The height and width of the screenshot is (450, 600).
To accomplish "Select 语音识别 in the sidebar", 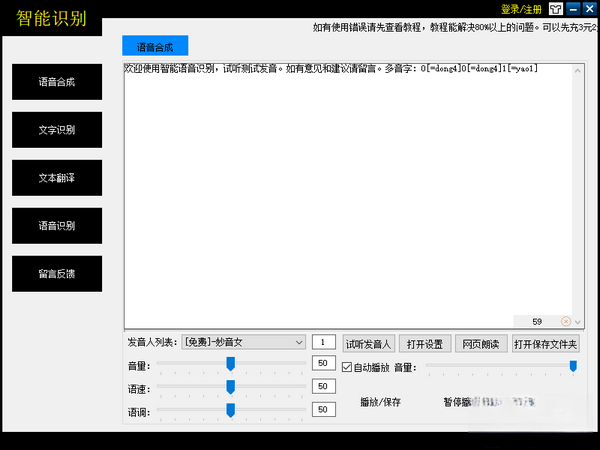I will (57, 226).
